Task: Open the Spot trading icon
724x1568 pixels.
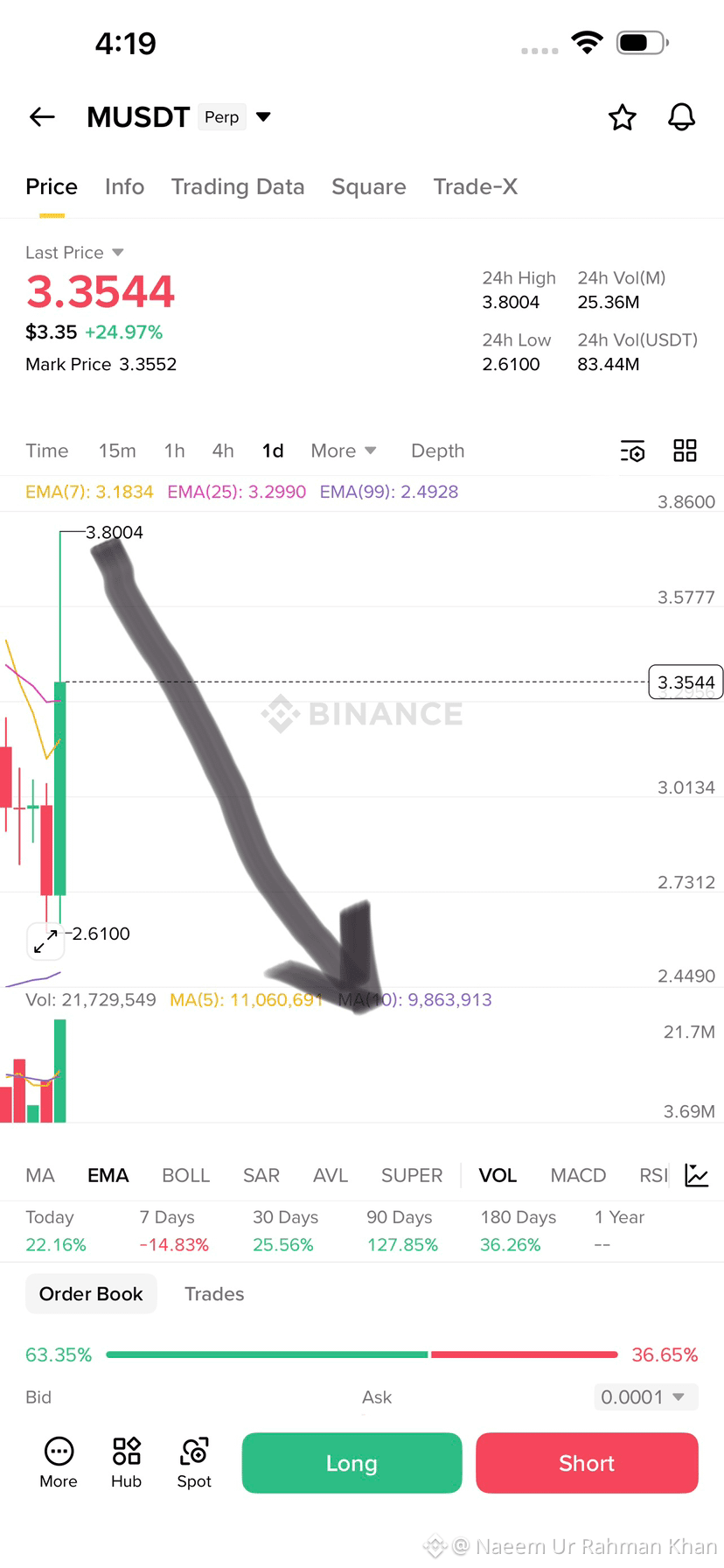Action: (194, 1463)
